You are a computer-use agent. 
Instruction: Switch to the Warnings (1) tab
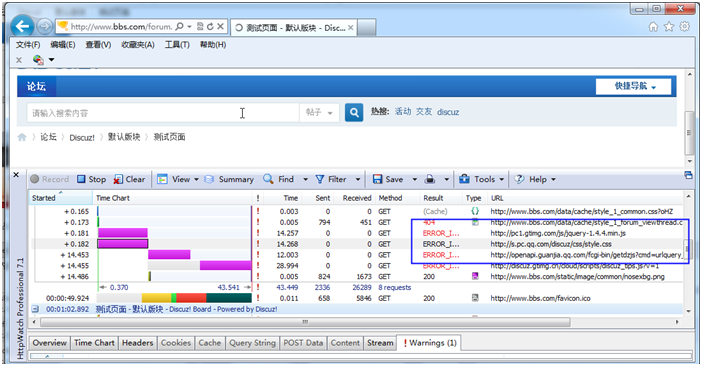click(430, 343)
